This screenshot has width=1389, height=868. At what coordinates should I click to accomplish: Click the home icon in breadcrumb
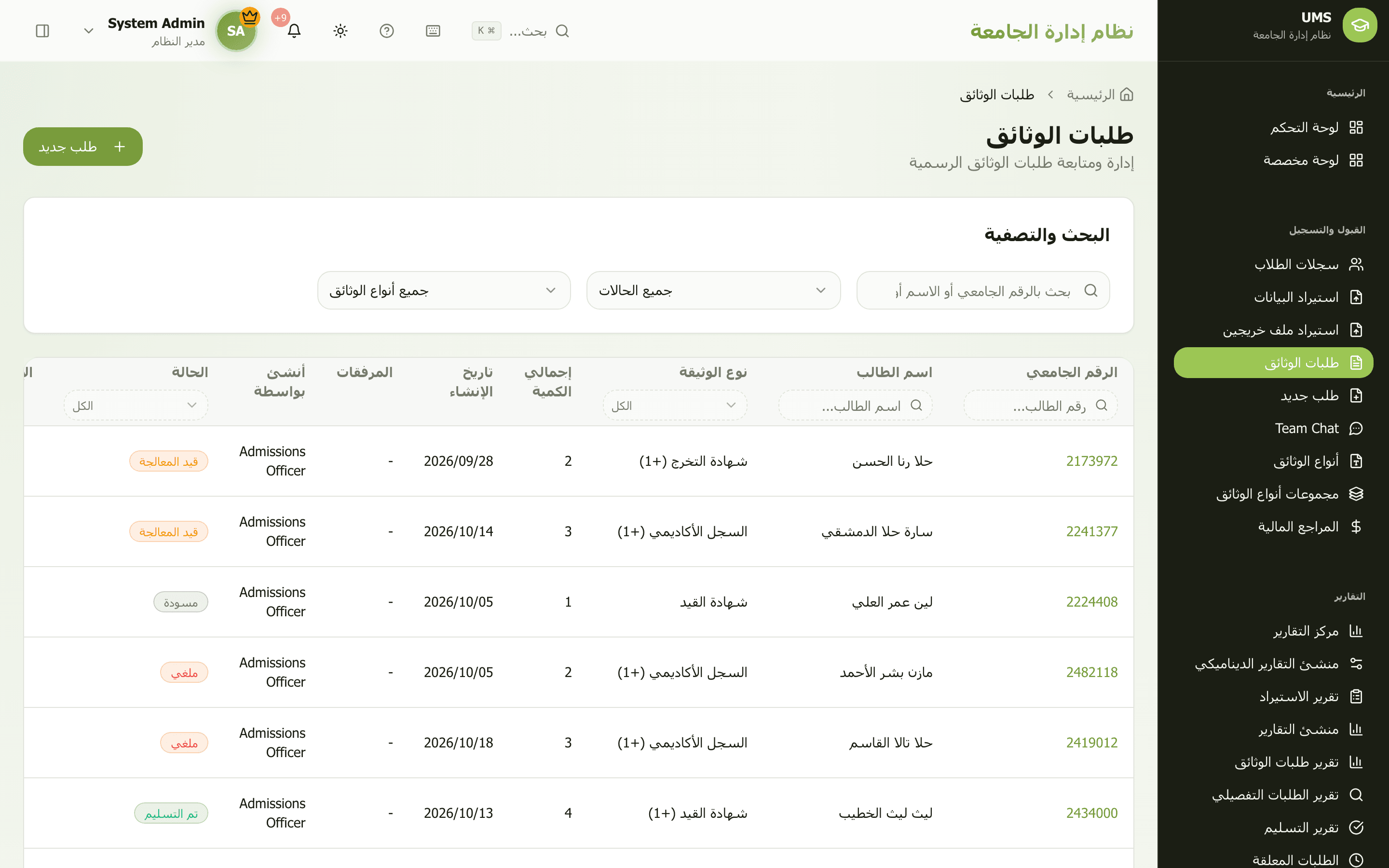coord(1127,94)
